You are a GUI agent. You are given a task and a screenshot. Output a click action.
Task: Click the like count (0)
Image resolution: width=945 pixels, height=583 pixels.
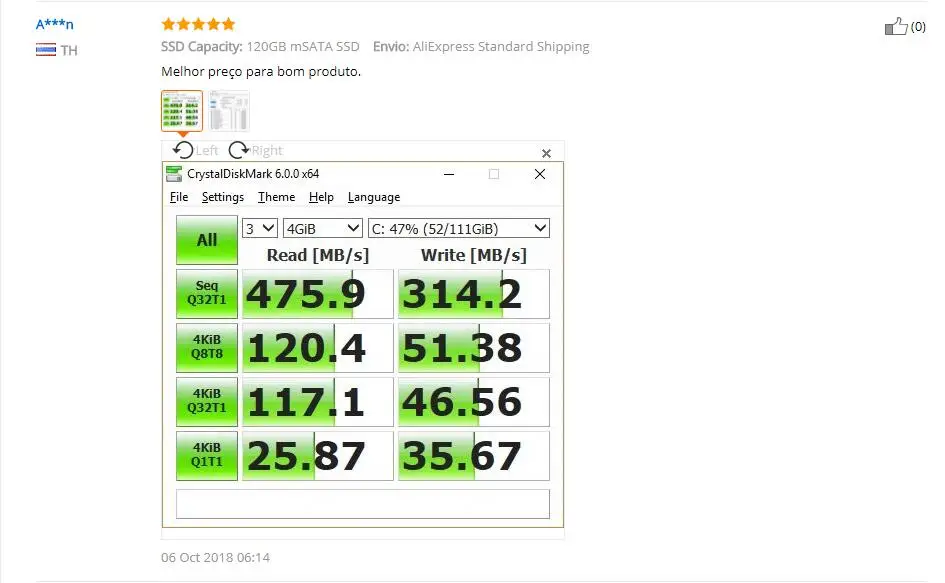coord(918,27)
